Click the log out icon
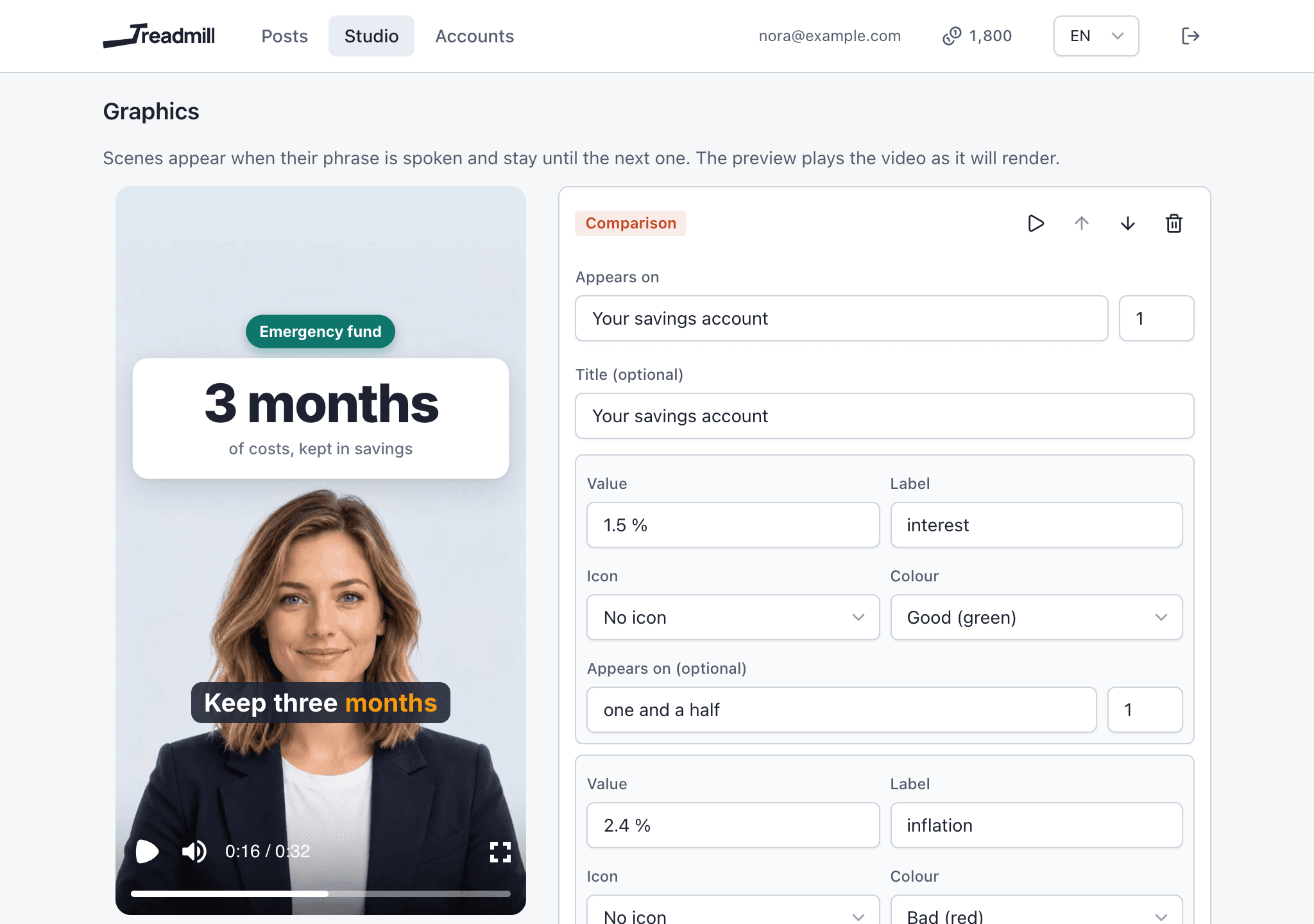Screen dimensions: 1314x924 tap(1190, 36)
